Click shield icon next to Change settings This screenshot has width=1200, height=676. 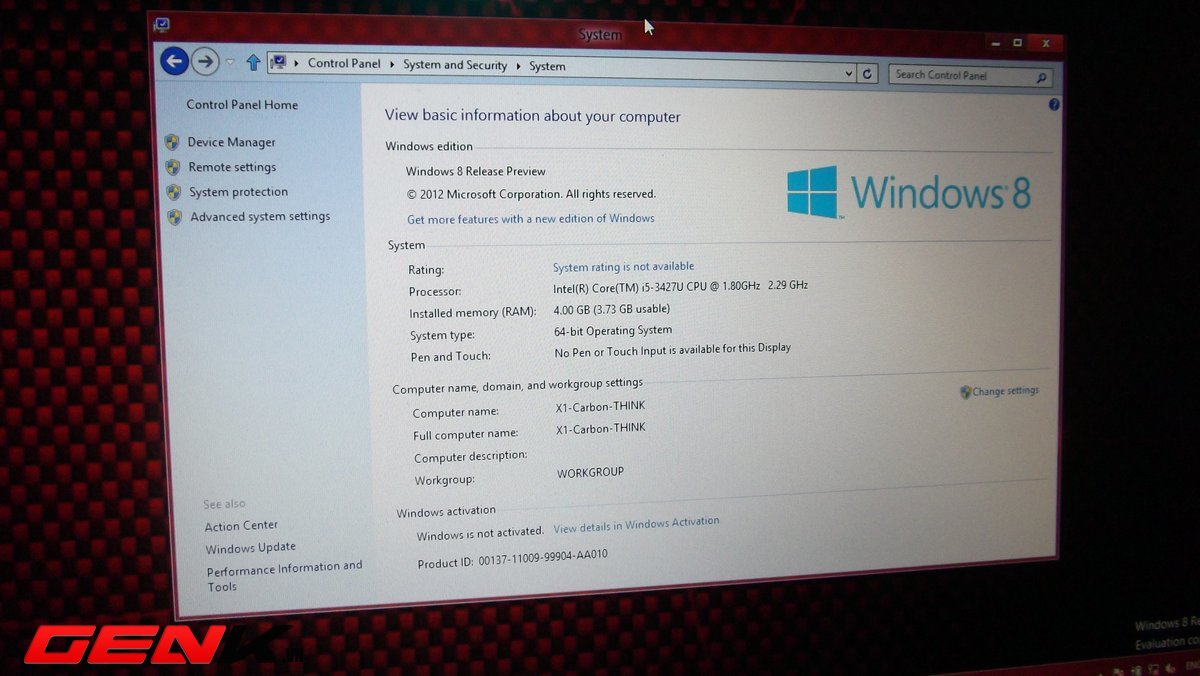click(x=966, y=393)
